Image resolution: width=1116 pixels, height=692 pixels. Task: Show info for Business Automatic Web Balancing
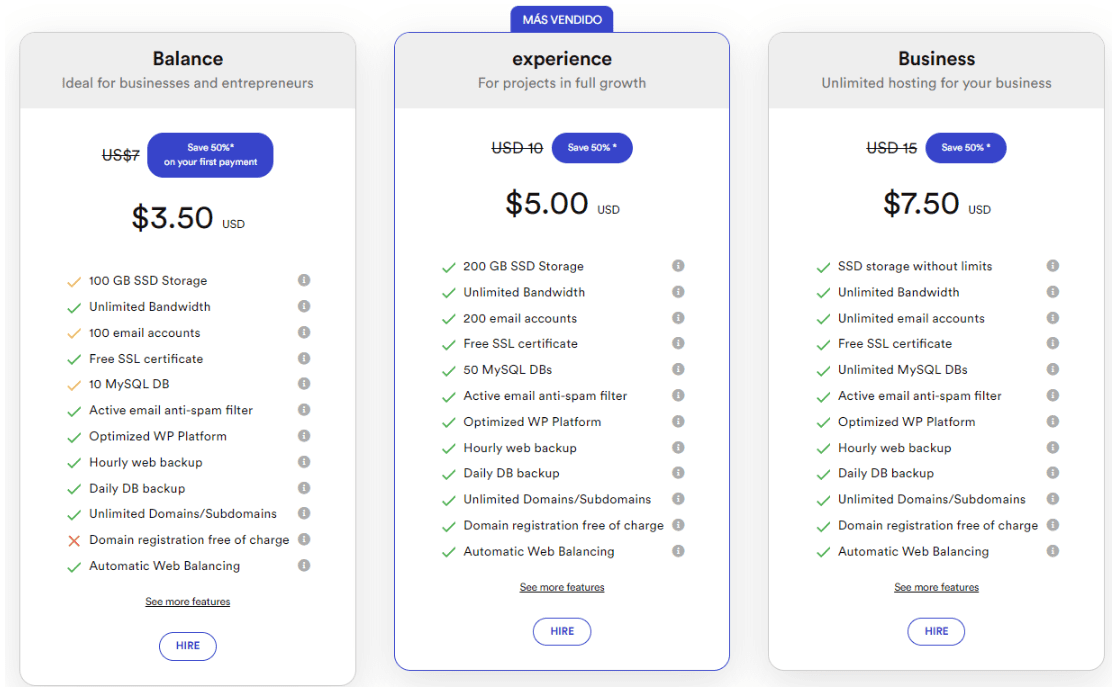point(1053,551)
